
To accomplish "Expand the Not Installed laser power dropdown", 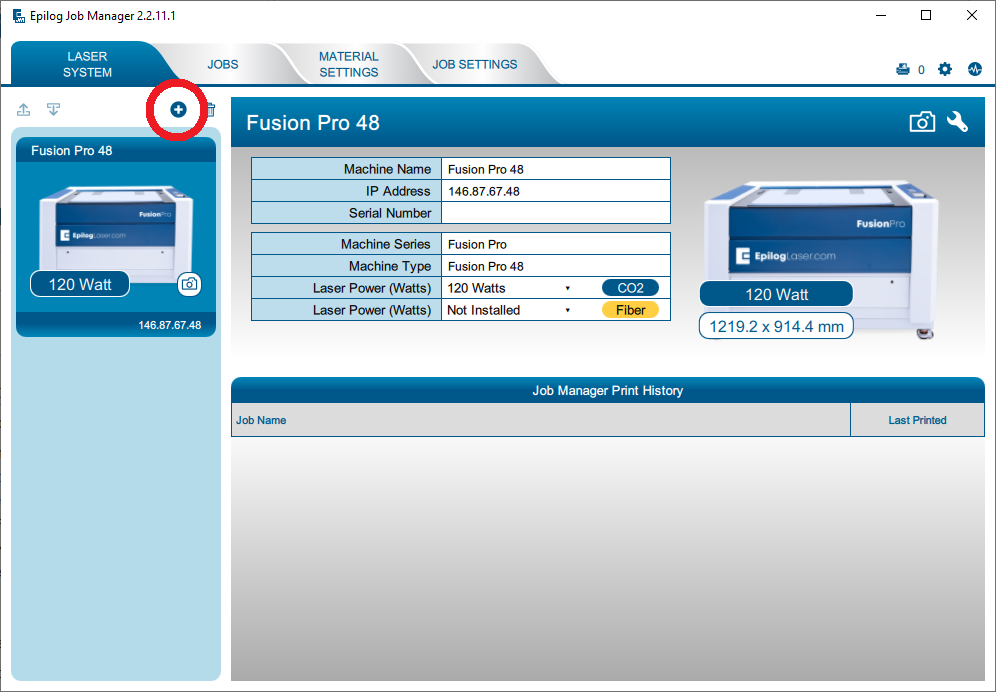I will point(567,310).
